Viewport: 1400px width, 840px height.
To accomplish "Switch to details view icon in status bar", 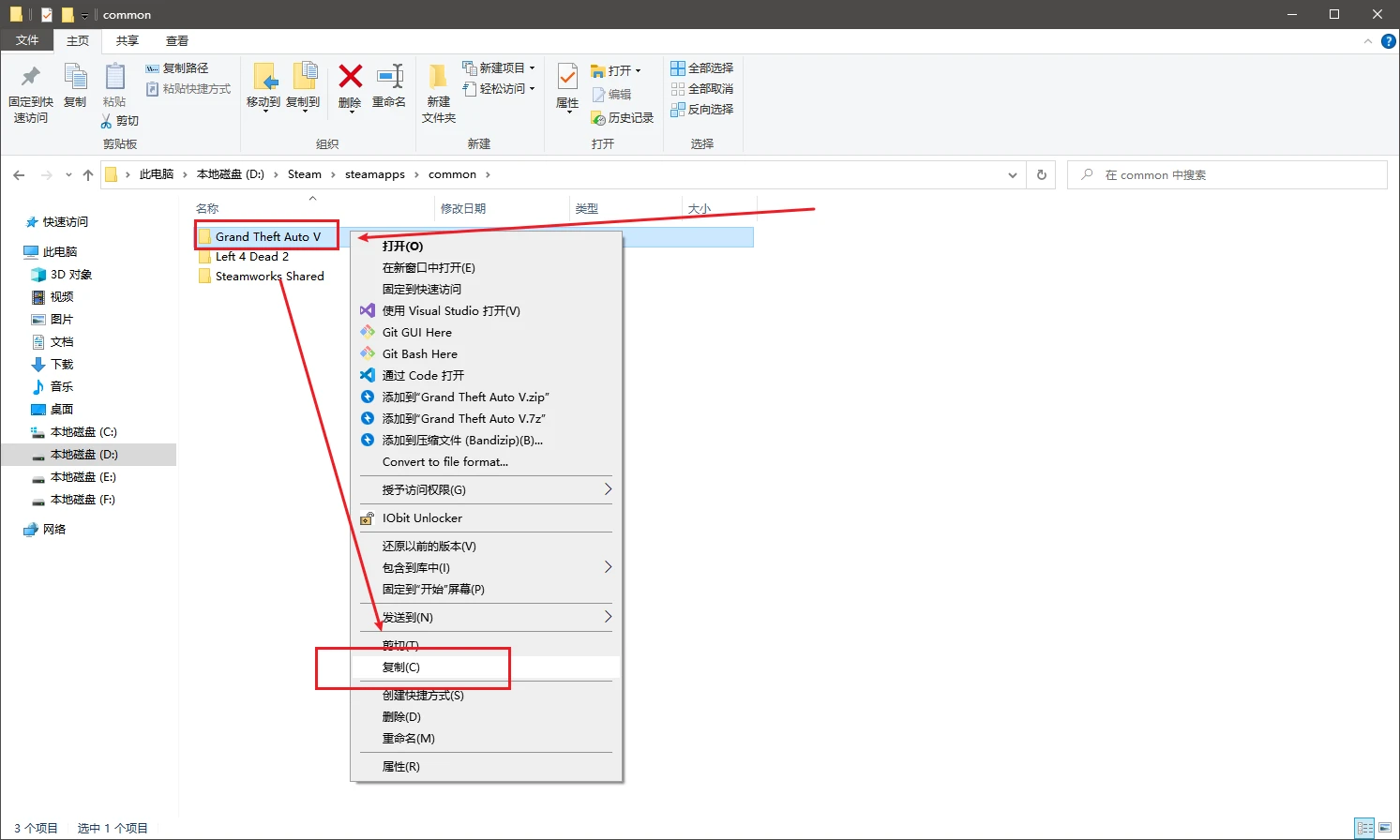I will tap(1365, 828).
